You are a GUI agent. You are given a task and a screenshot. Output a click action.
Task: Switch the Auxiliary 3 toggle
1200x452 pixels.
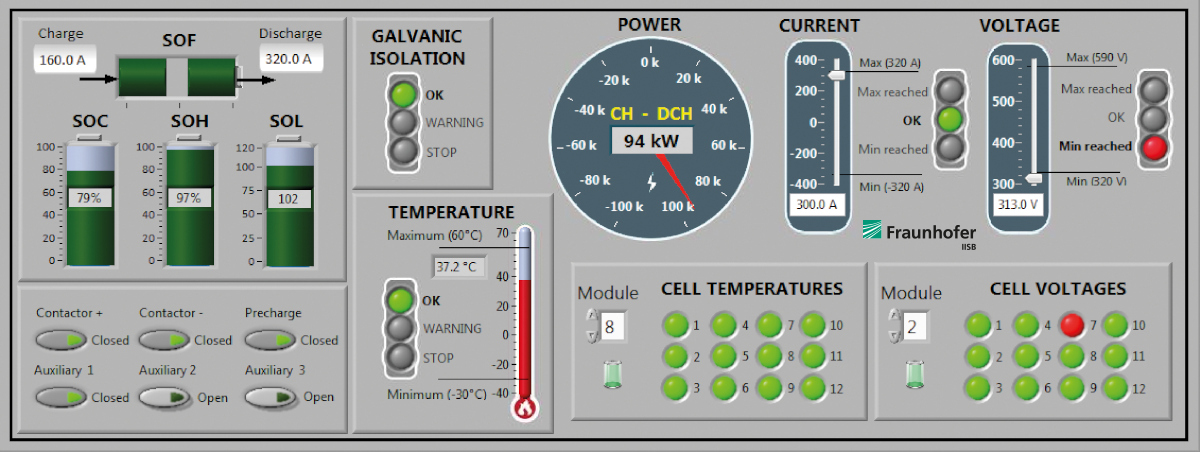(270, 397)
